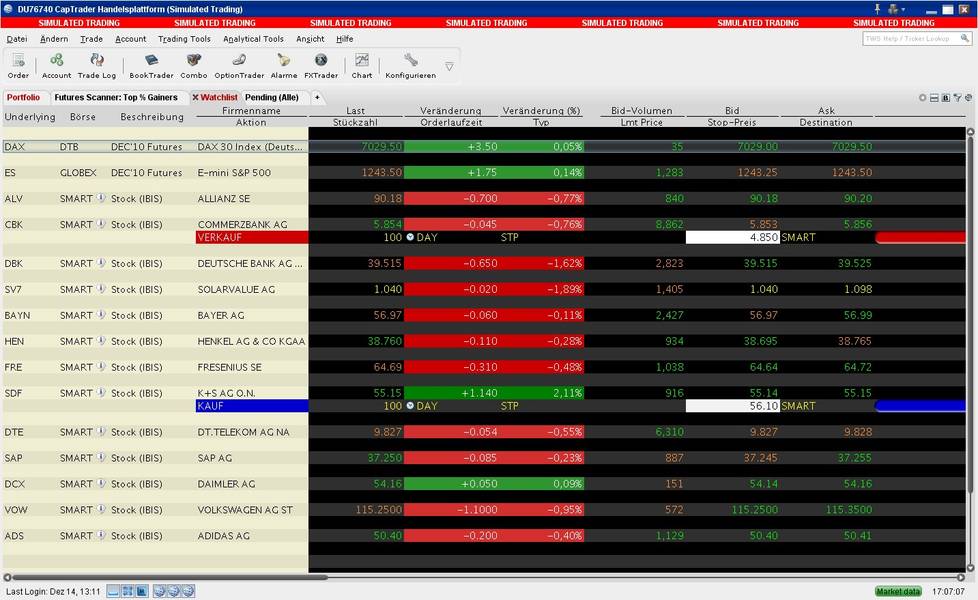978x600 pixels.
Task: Open the Analytical Tools menu
Action: pyautogui.click(x=253, y=39)
